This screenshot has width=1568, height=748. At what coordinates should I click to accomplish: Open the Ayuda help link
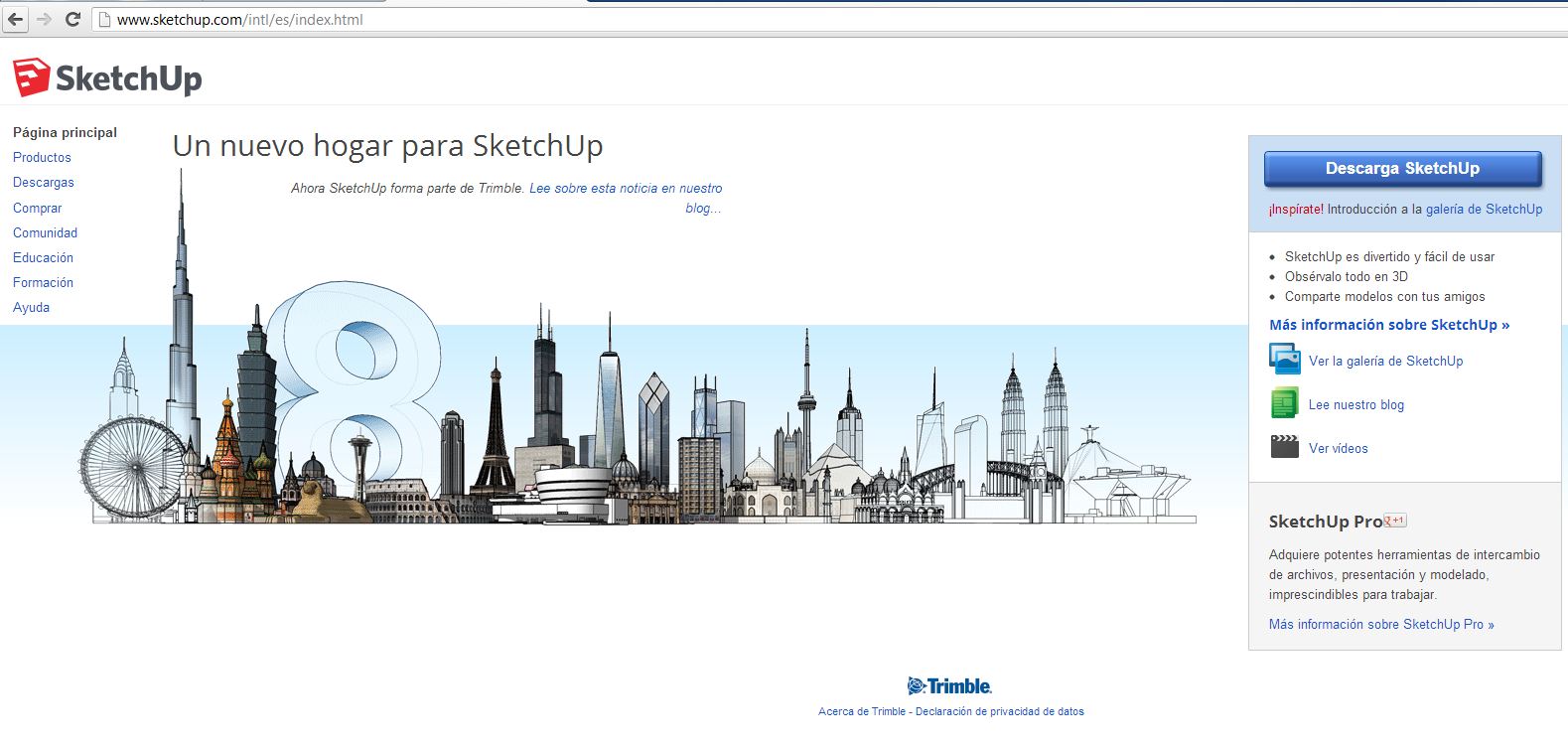[31, 307]
